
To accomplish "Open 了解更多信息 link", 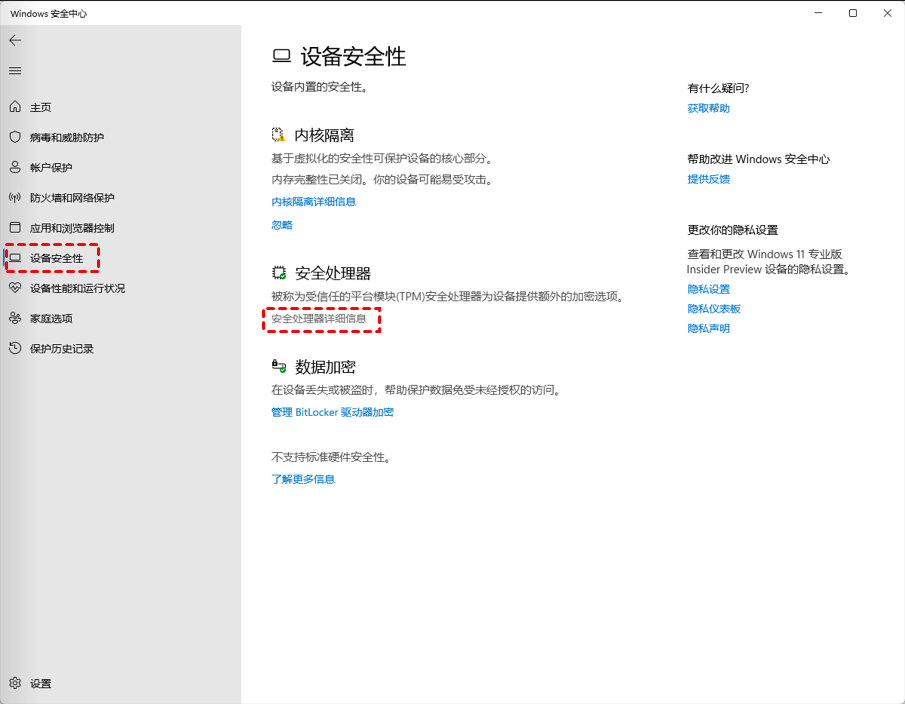I will pos(303,479).
